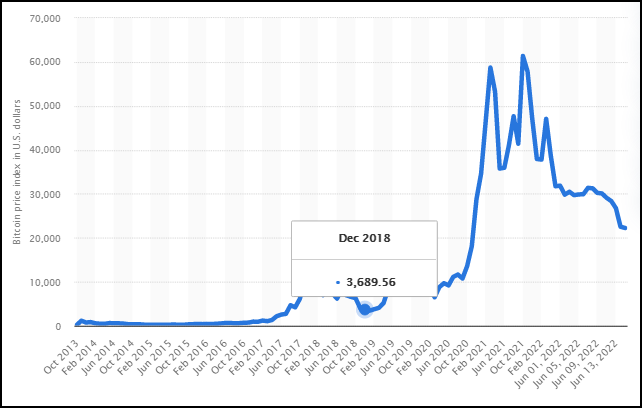Click the highest peak of the price line
642x408 pixels.
(522, 56)
